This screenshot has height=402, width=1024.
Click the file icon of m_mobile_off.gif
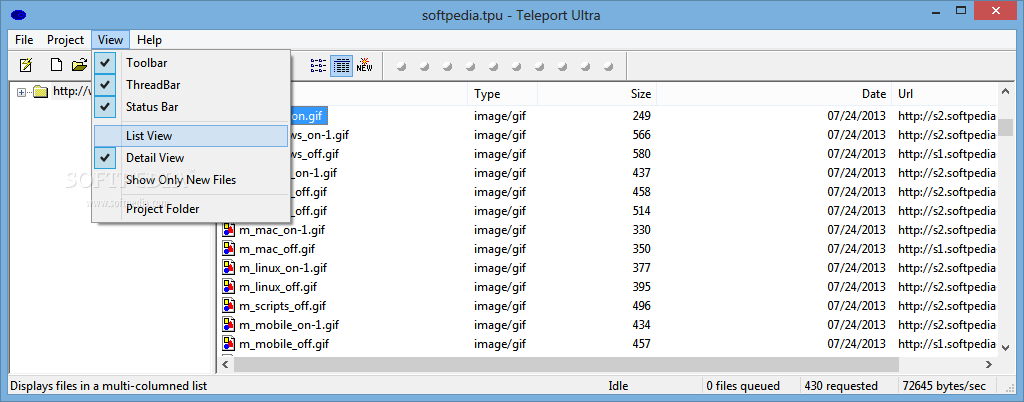coord(229,343)
